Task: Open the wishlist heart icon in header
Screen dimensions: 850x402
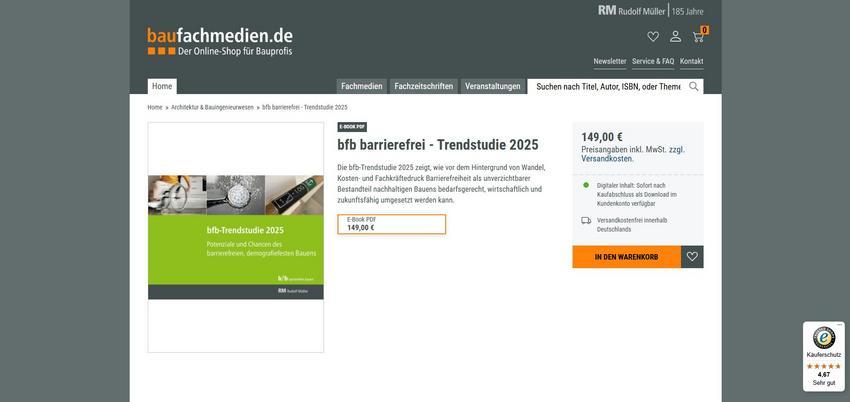Action: pos(653,37)
